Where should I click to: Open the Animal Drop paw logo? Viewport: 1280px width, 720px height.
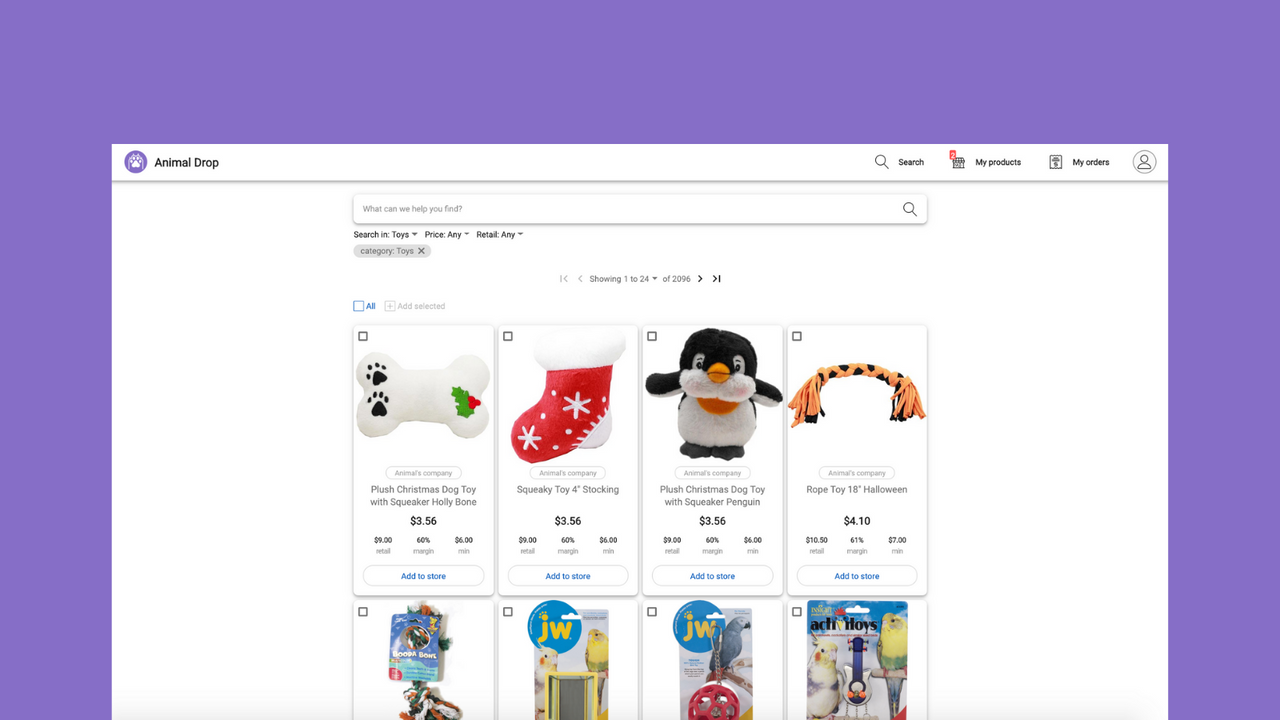pyautogui.click(x=135, y=161)
